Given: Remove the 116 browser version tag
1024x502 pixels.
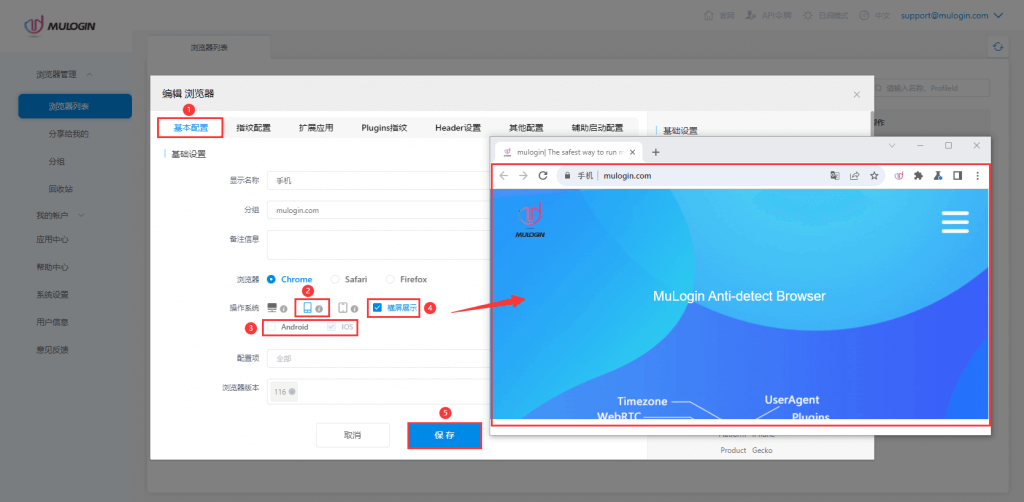Looking at the screenshot, I should tap(292, 392).
